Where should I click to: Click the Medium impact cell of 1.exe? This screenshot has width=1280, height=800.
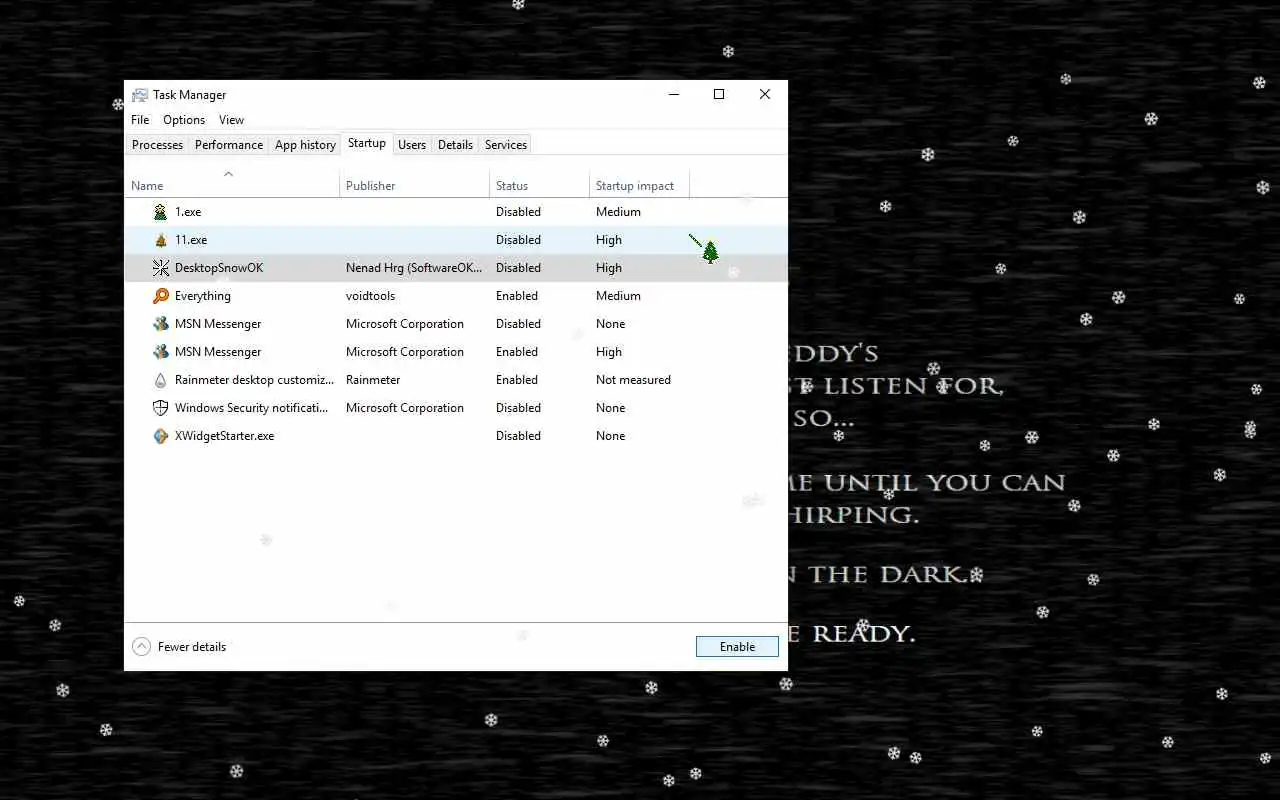[x=618, y=212]
